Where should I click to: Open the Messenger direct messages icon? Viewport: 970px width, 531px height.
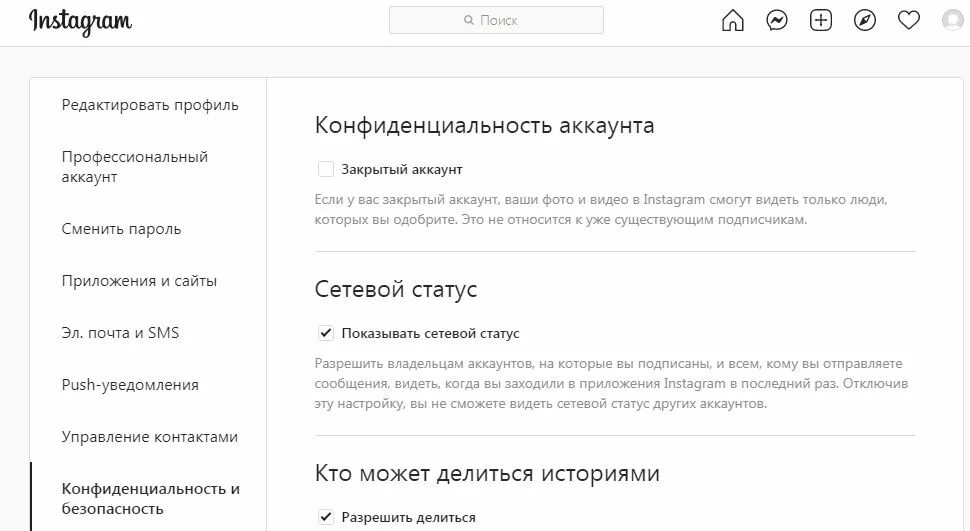(776, 20)
